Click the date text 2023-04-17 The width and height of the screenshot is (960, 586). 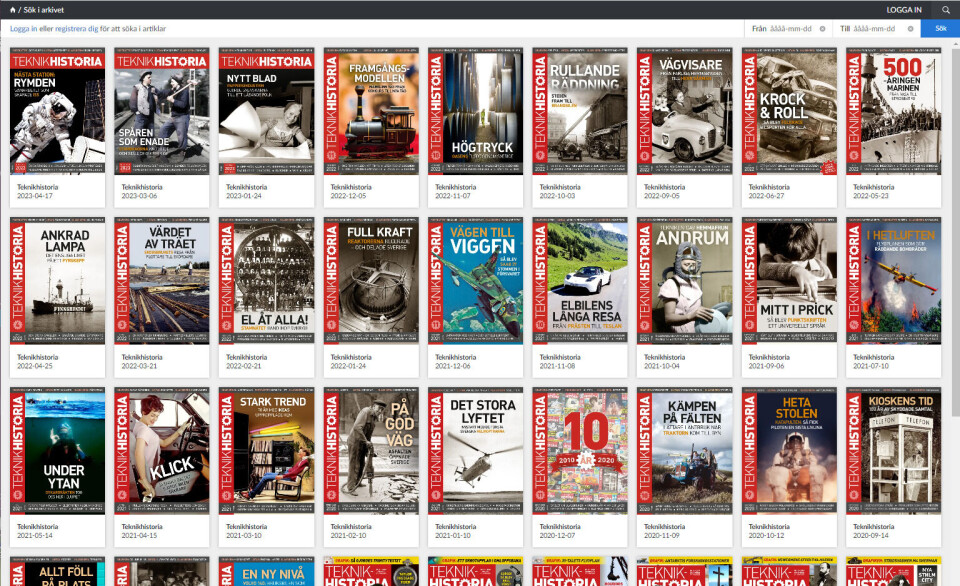[35, 196]
